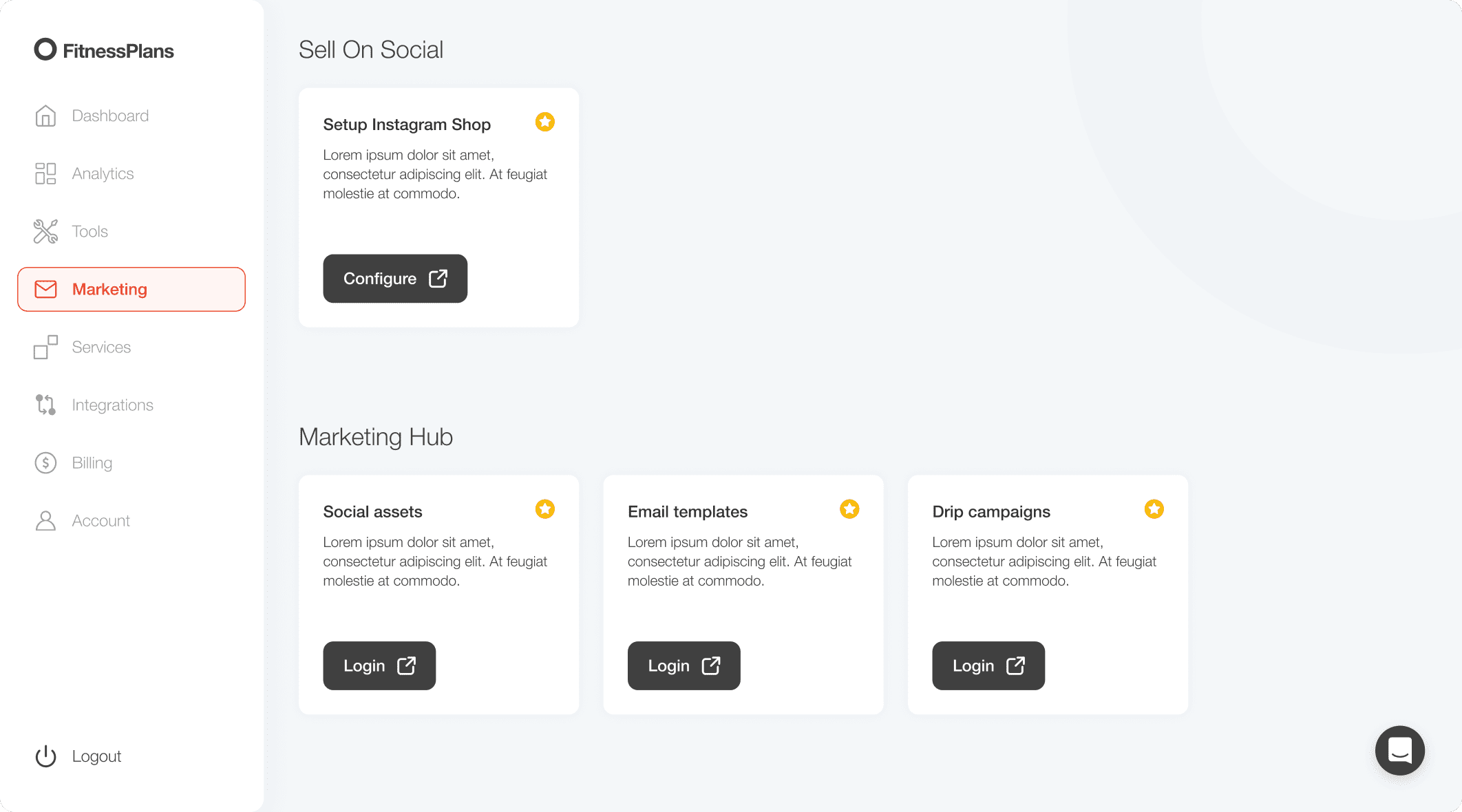Click Login under Email templates
Screen dimensions: 1462x812
point(684,666)
